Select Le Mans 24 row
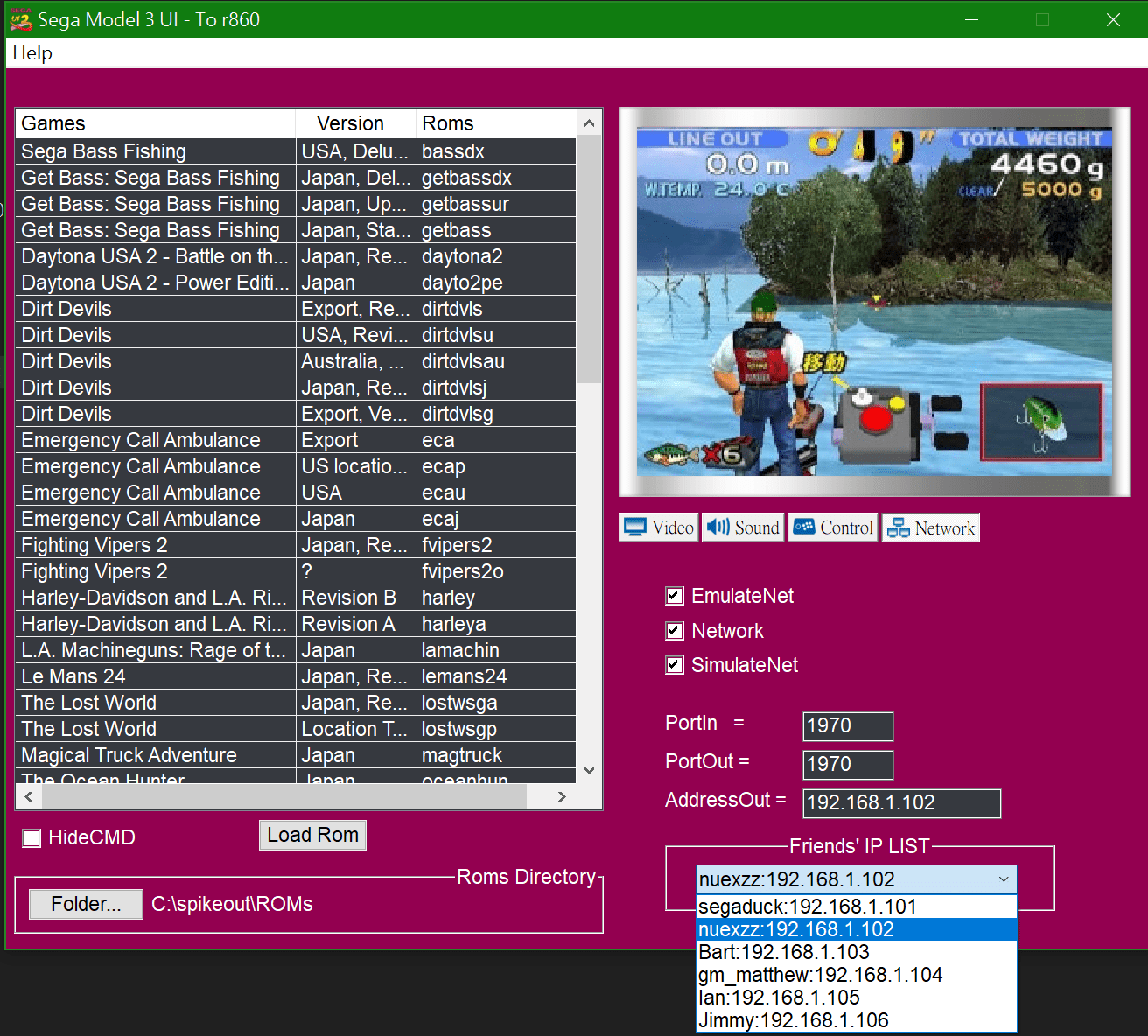Screen dimensions: 1148x1036 (296, 676)
